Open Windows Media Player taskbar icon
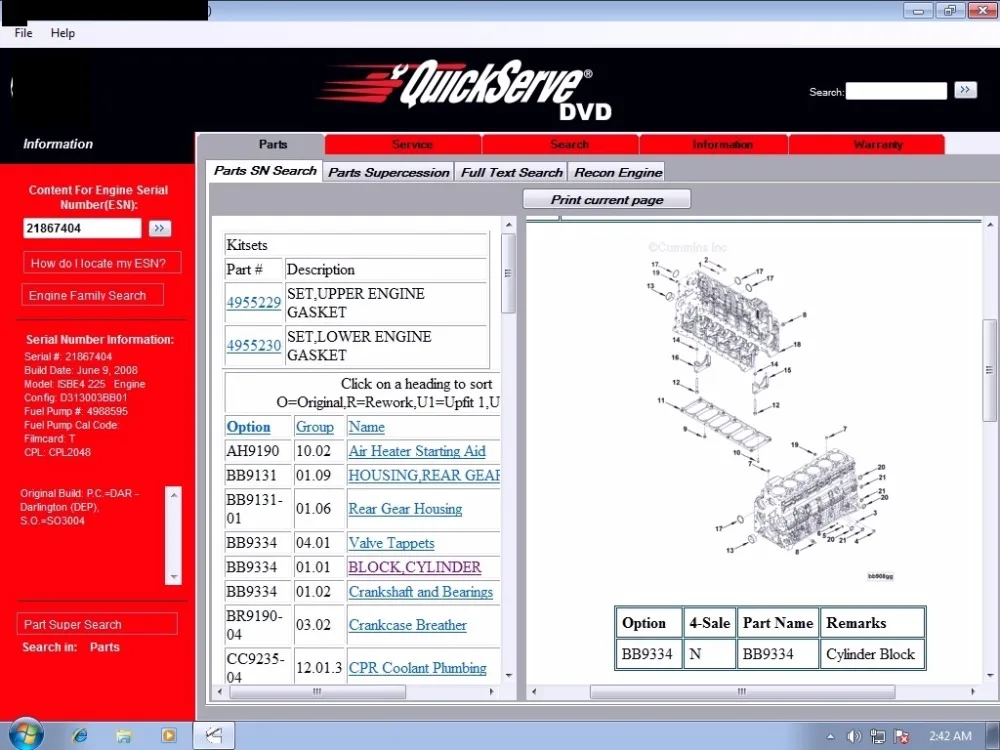Viewport: 1000px width, 750px height. click(x=168, y=735)
